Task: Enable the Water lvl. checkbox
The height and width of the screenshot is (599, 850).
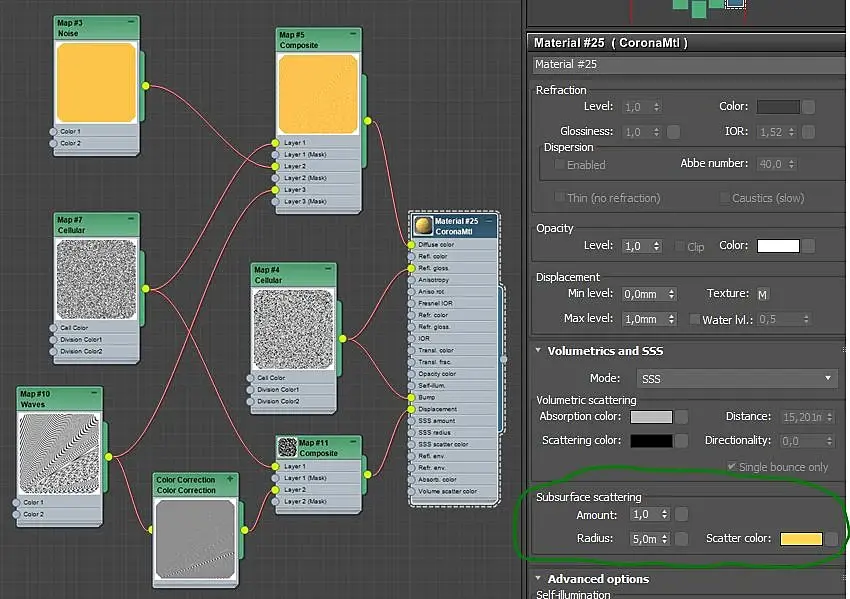Action: [695, 319]
